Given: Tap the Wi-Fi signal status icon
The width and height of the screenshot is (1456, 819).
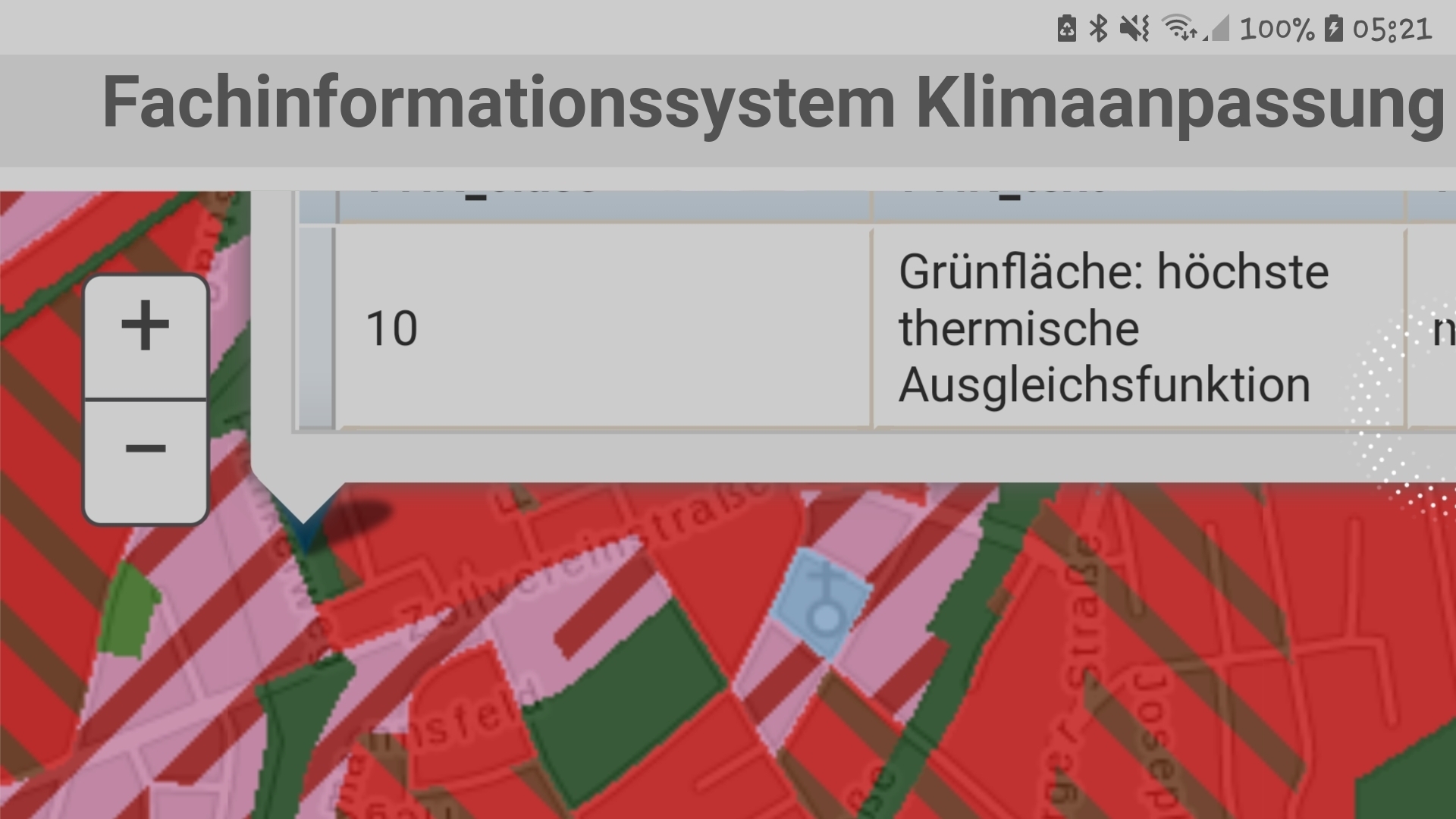Looking at the screenshot, I should (1179, 29).
